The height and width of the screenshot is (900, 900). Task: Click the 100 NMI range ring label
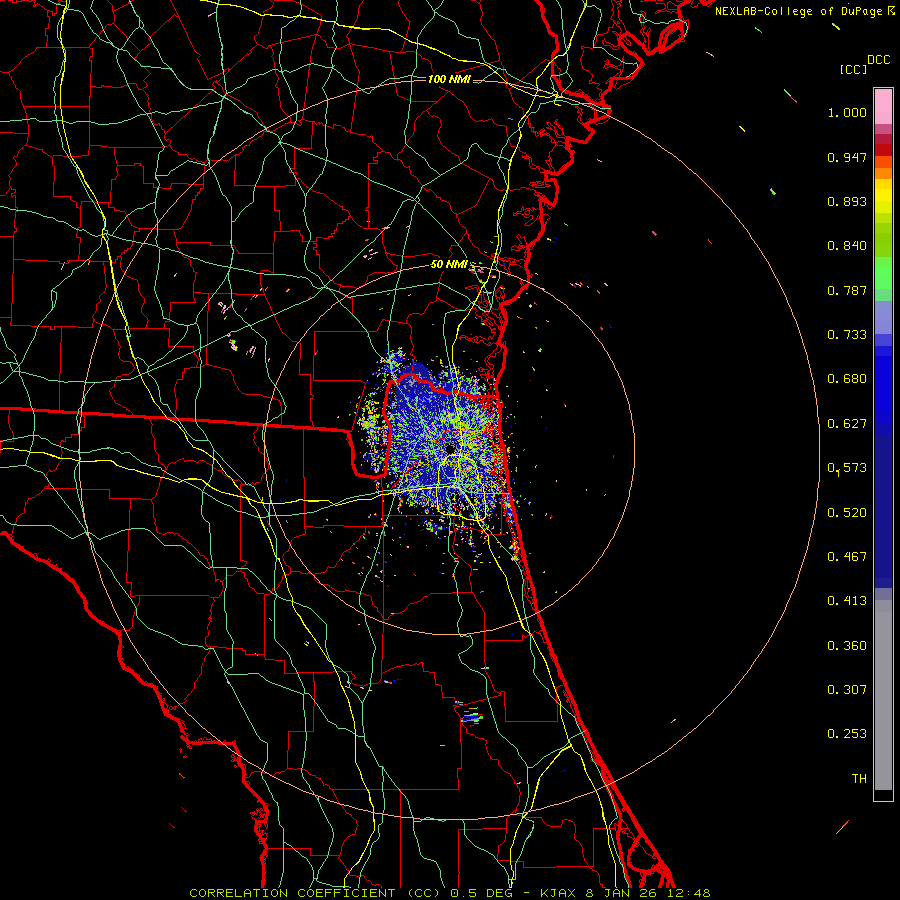tap(449, 79)
